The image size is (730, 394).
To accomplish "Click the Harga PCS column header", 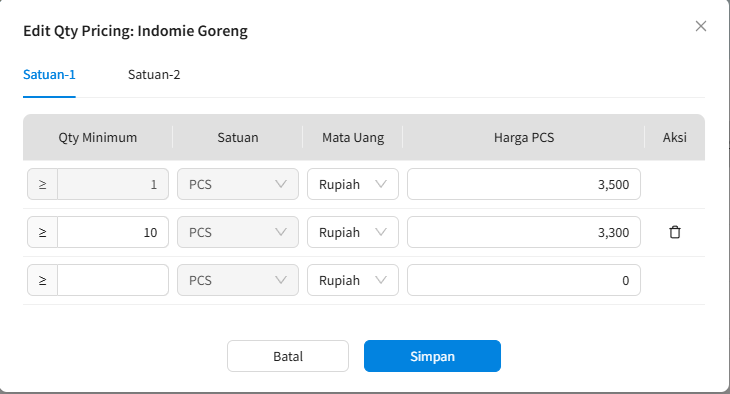I will click(524, 137).
